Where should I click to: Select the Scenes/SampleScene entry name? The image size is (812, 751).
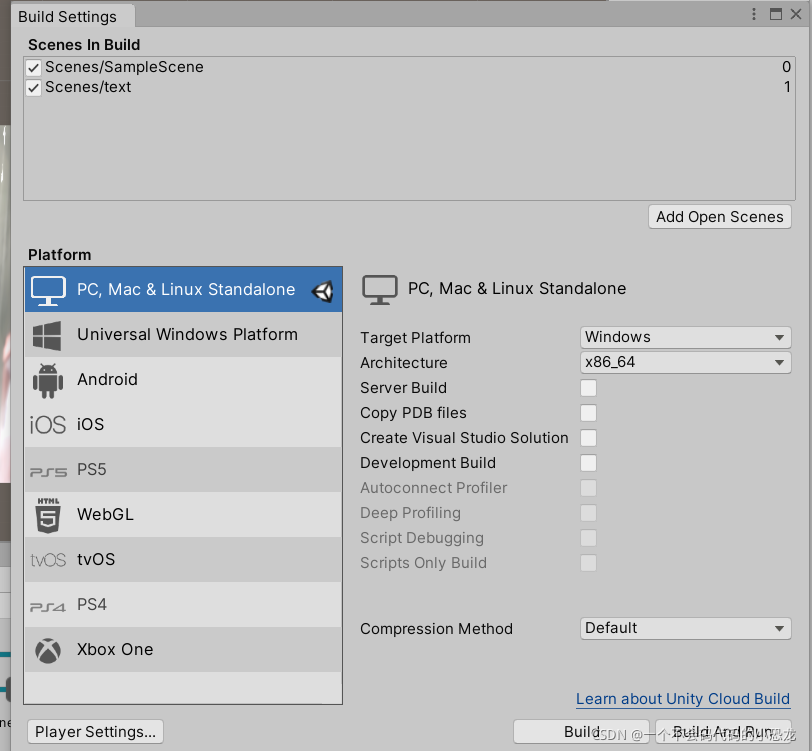[x=124, y=67]
